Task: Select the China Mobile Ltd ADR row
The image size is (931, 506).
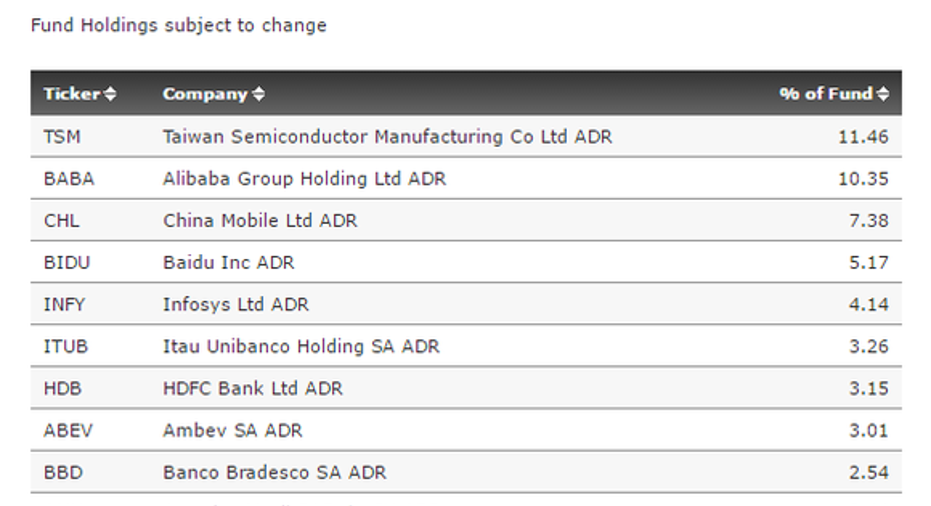Action: (466, 220)
